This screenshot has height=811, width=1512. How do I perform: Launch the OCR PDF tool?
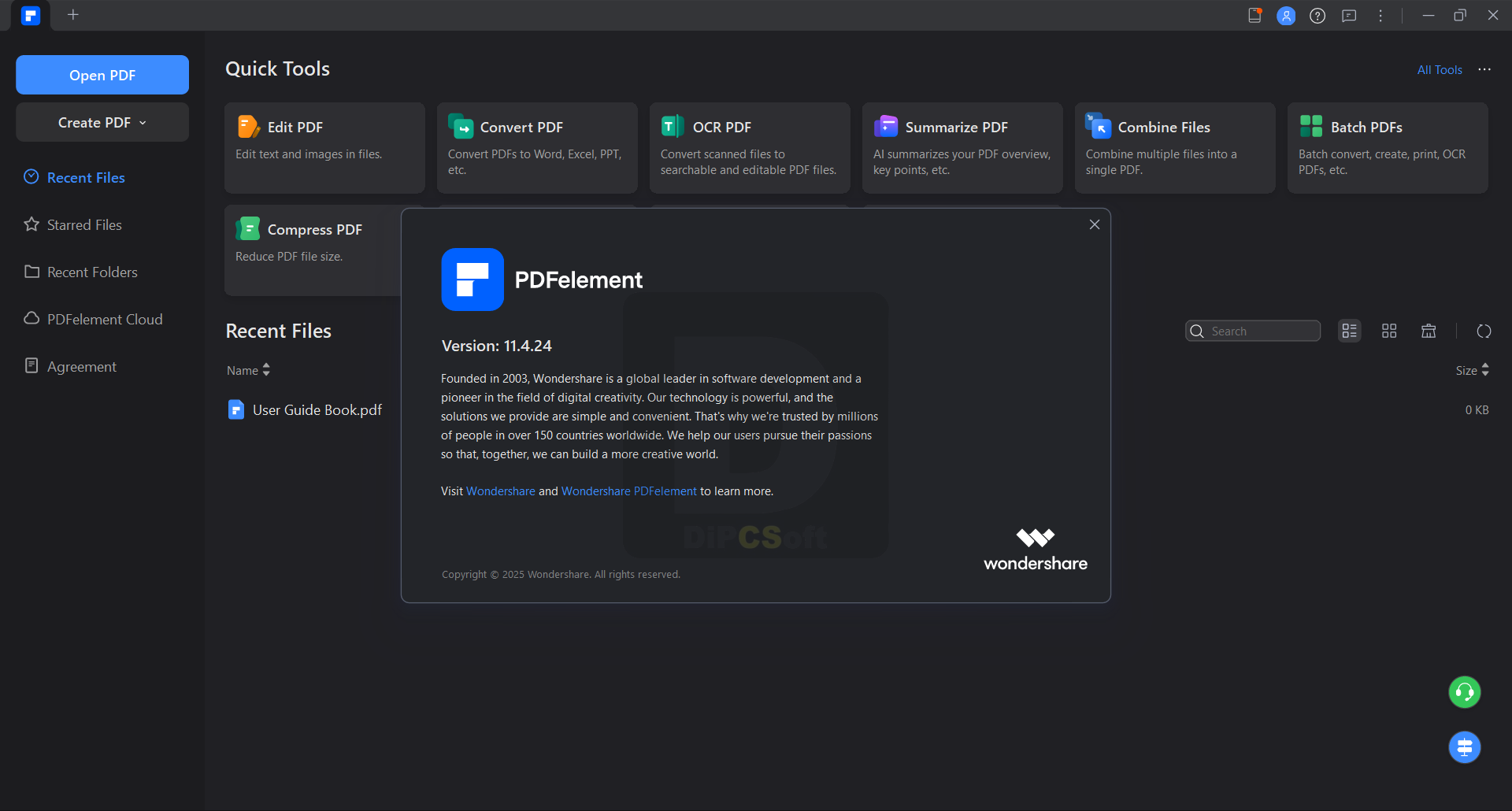(750, 148)
